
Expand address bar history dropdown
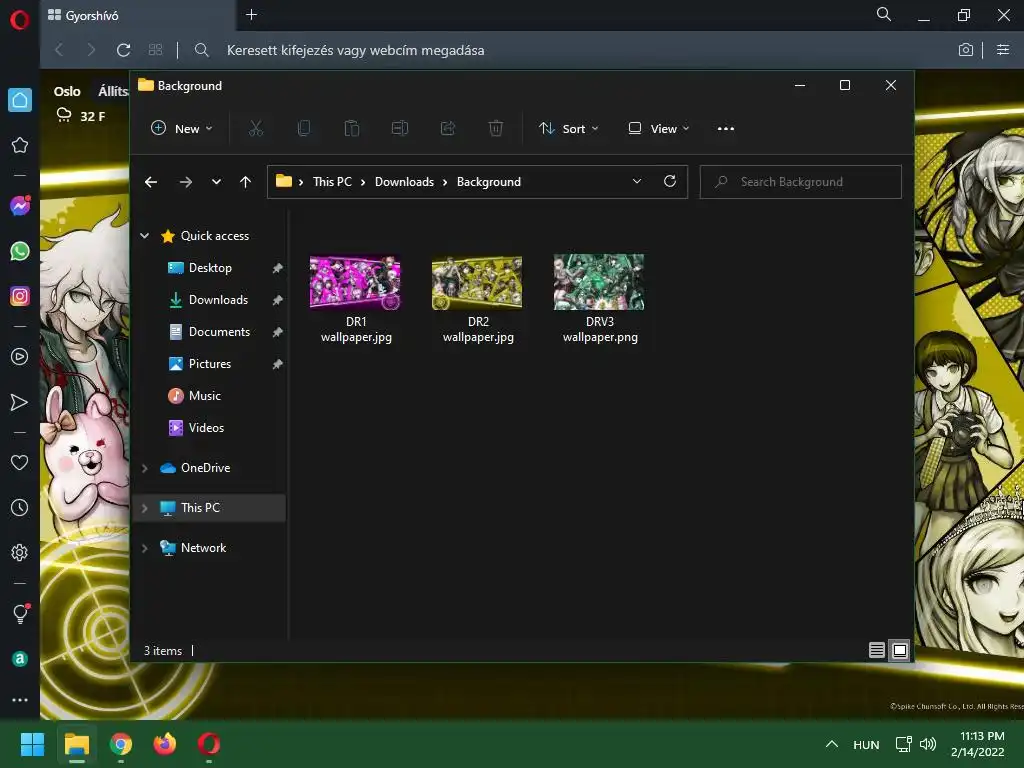point(637,182)
